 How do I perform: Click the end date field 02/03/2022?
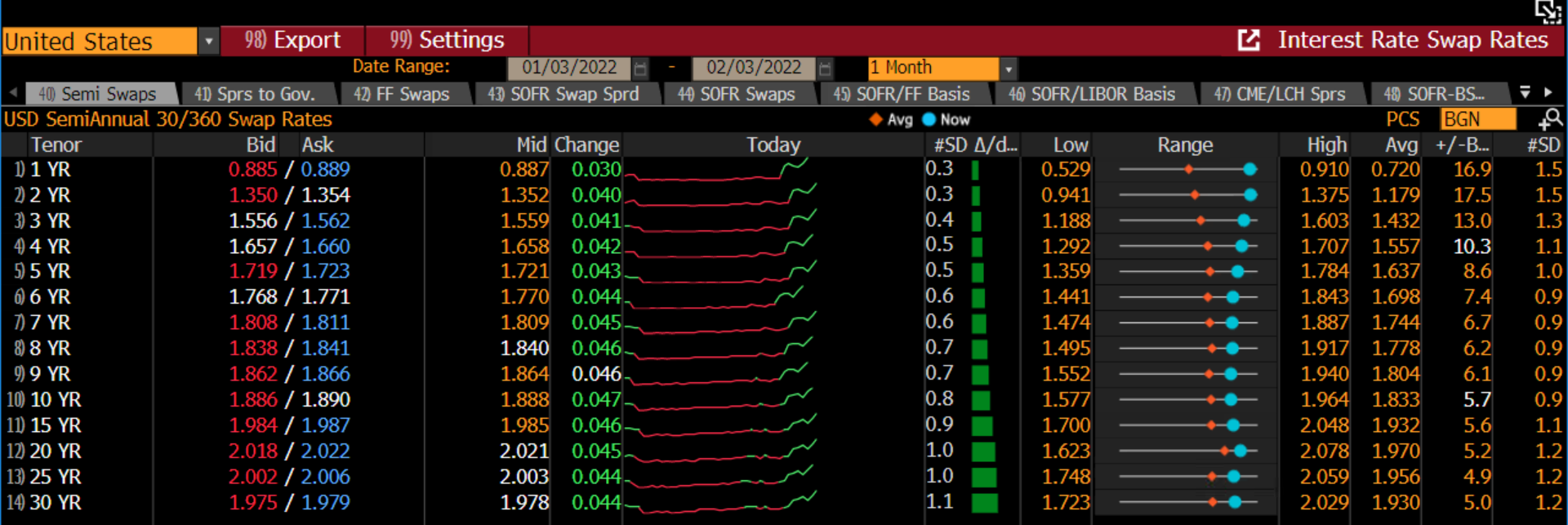tap(754, 68)
